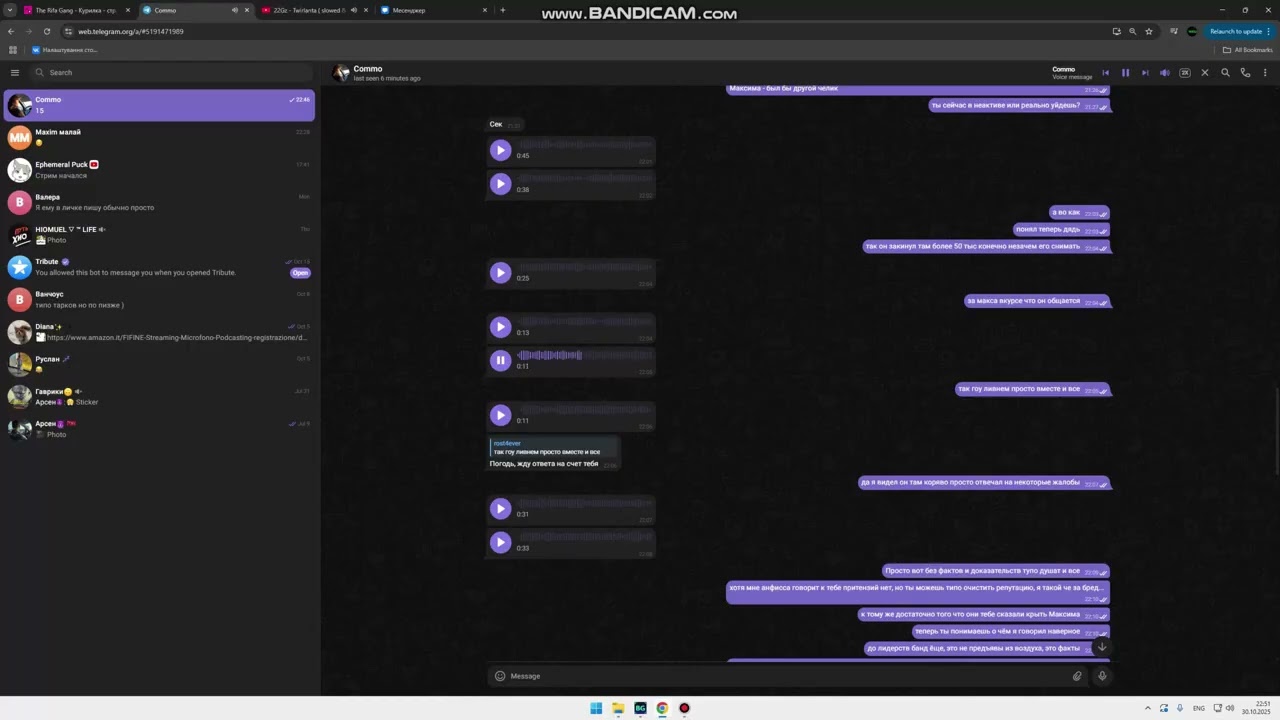
Task: Start a call with Commo
Action: (1245, 72)
